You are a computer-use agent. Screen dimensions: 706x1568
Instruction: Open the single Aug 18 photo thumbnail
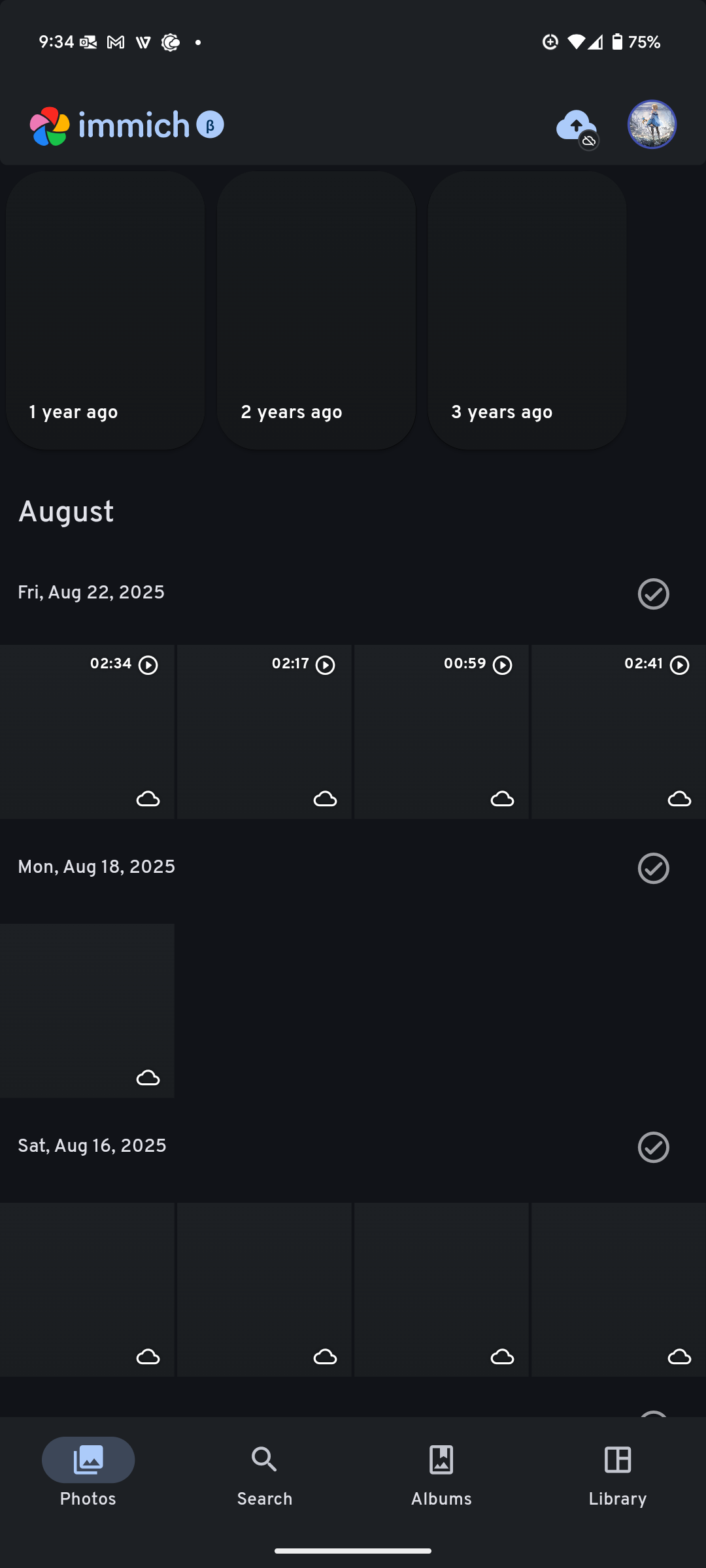tap(87, 1011)
